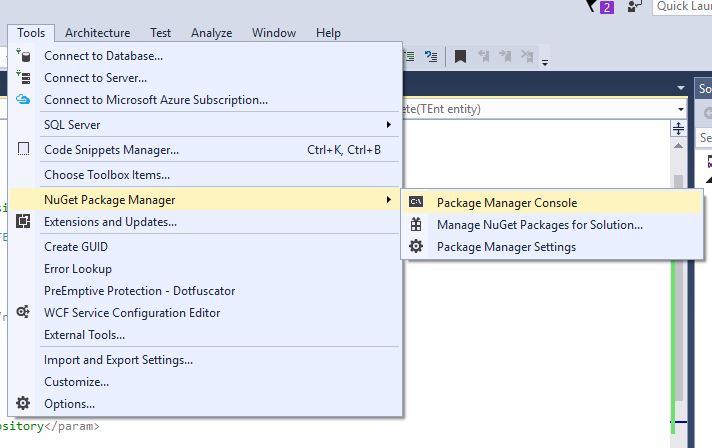Click the Connect to Database icon

pyautogui.click(x=24, y=56)
